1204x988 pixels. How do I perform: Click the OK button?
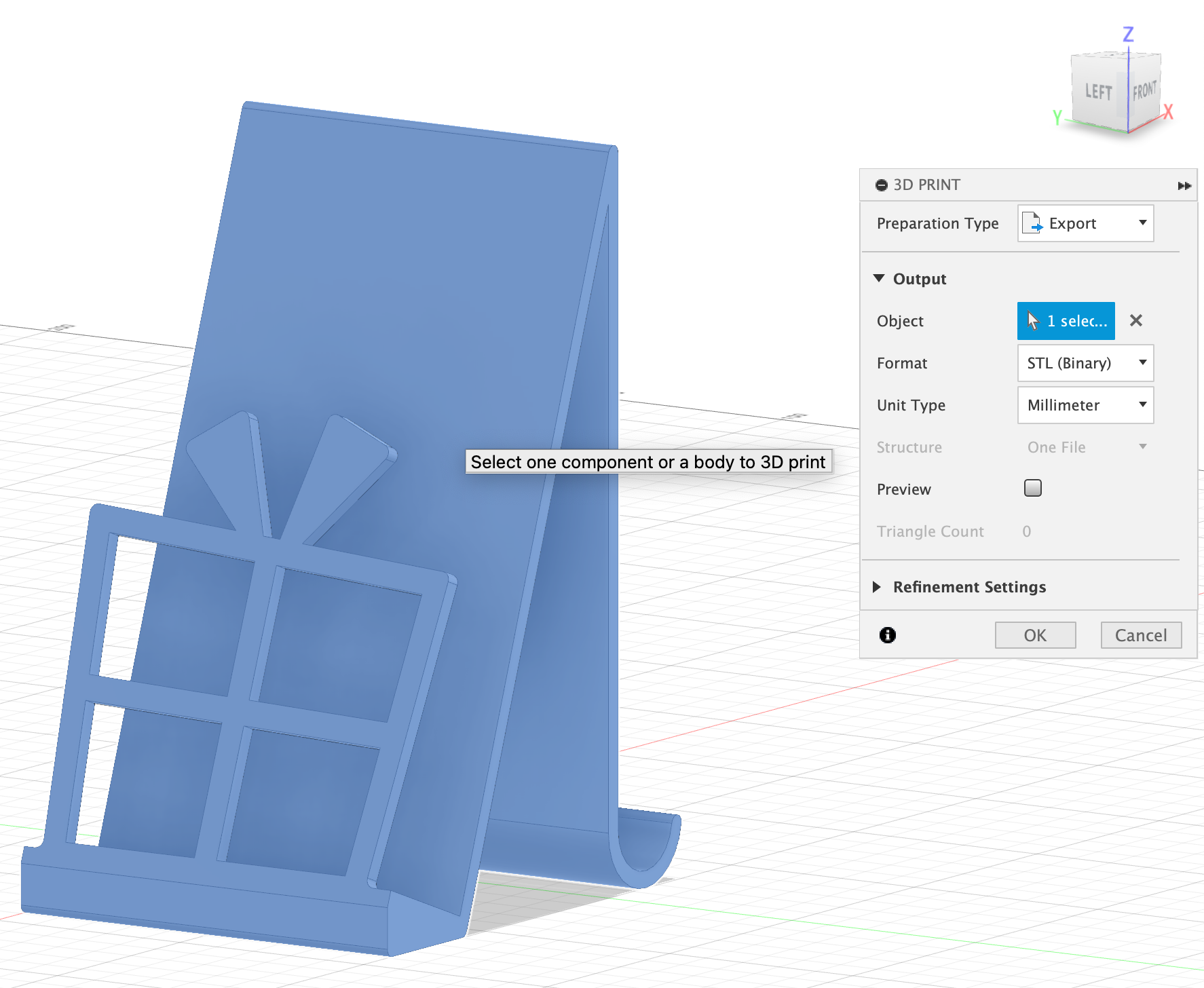pos(1035,635)
